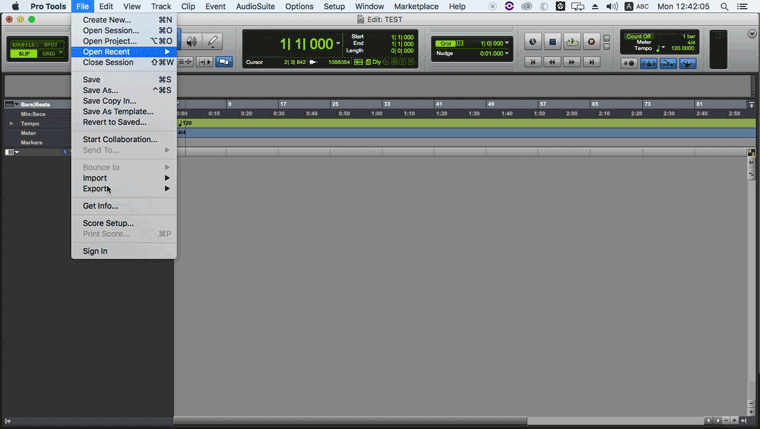Select the Scrubber speaker tool
Screen dimensions: 760x429
(x=192, y=41)
